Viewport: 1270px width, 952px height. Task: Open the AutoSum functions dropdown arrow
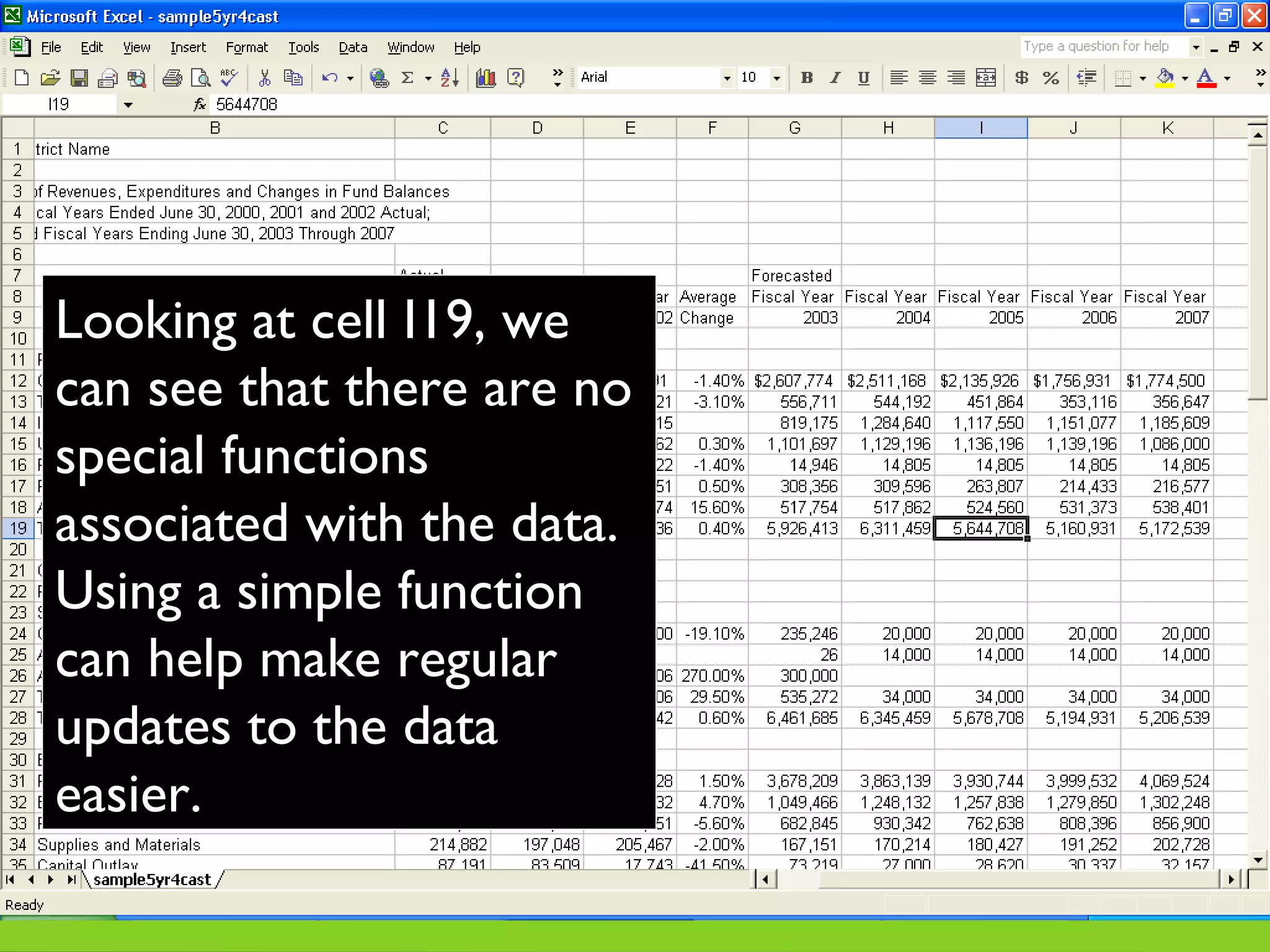(x=428, y=78)
